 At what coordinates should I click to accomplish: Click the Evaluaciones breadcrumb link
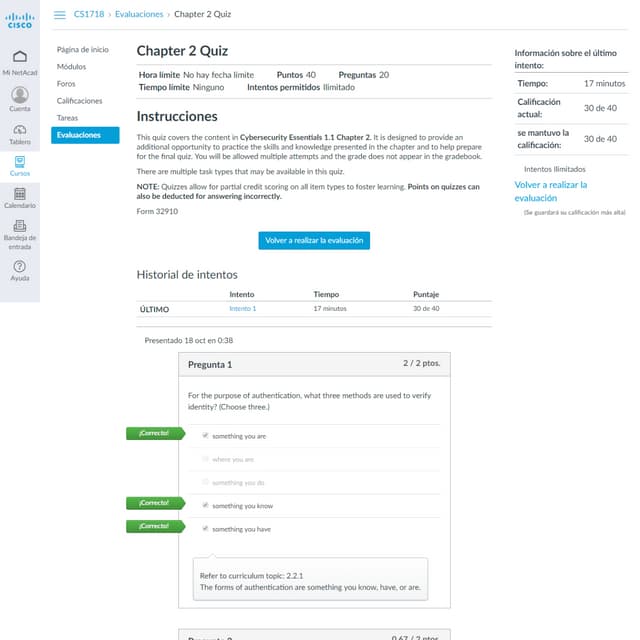[140, 15]
